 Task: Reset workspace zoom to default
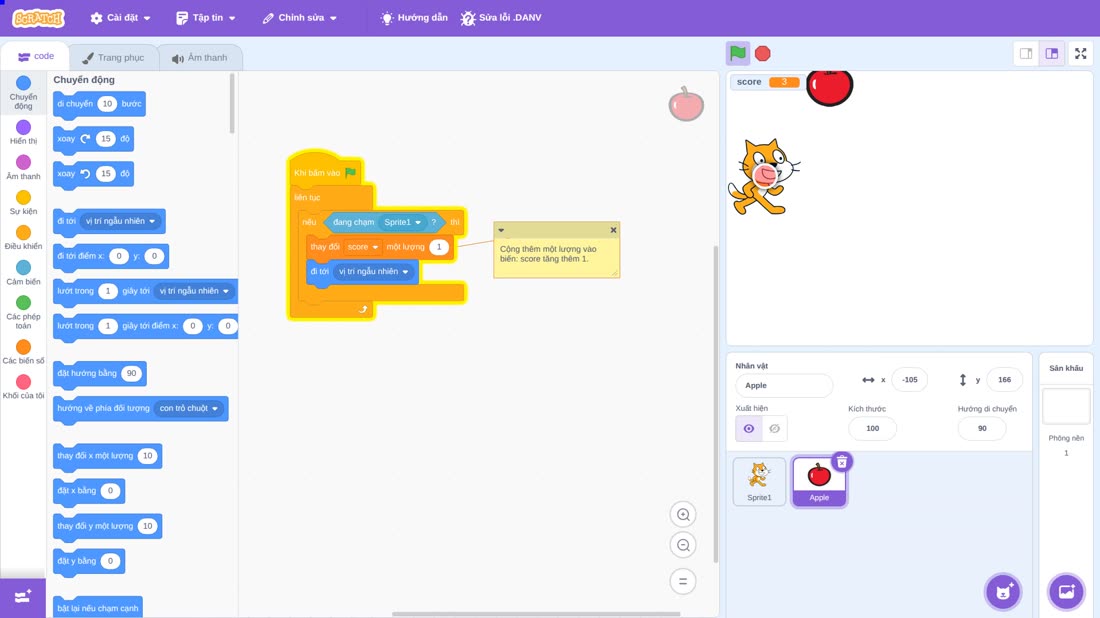point(683,581)
